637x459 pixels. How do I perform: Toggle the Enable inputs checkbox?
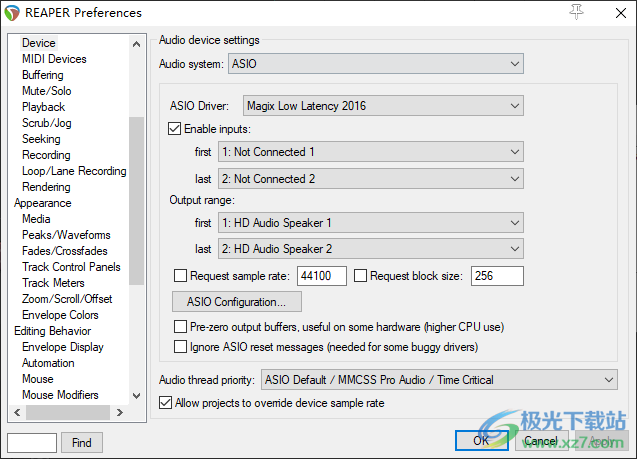coord(176,129)
